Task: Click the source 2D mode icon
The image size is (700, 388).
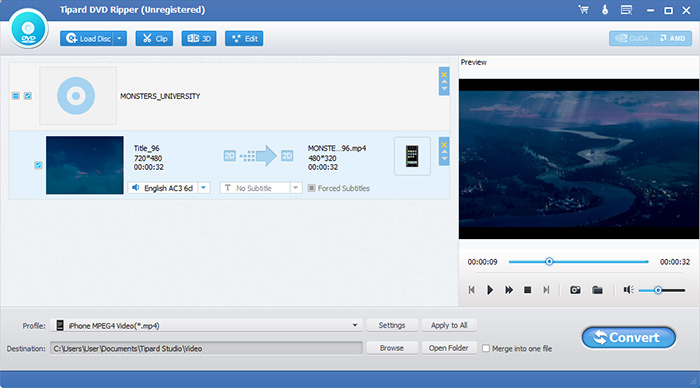Action: pos(229,156)
